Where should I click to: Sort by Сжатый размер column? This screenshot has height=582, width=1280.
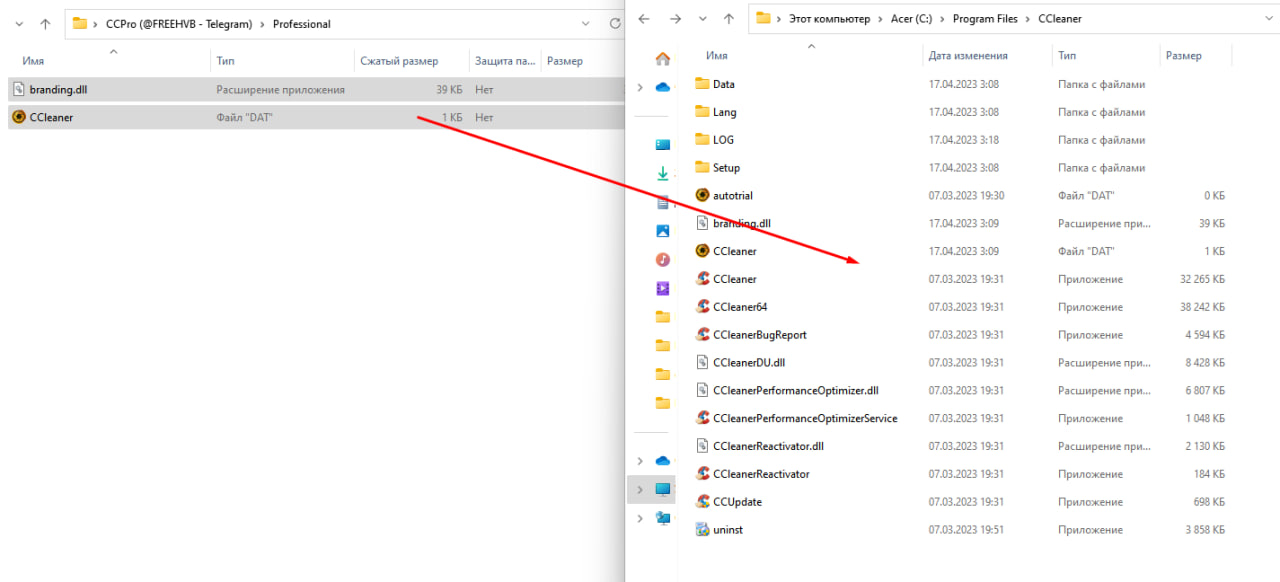click(399, 61)
